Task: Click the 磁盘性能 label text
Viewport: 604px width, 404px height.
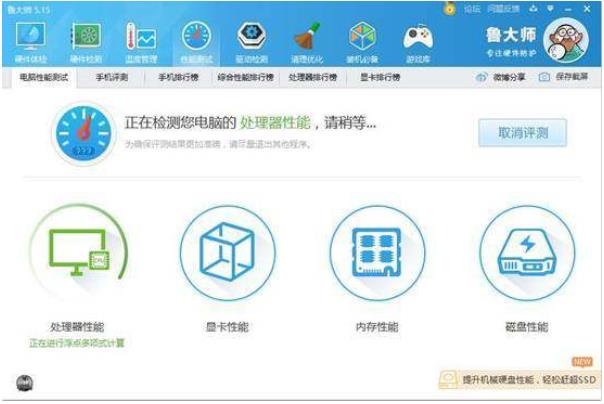Action: tap(527, 327)
